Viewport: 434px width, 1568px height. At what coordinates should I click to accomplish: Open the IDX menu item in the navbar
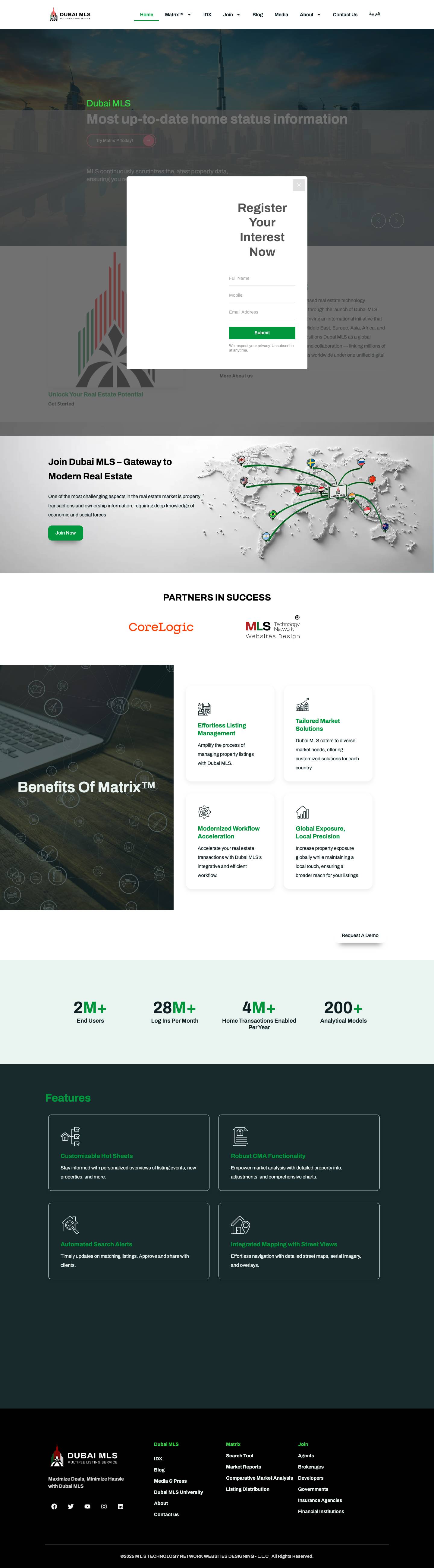click(208, 14)
